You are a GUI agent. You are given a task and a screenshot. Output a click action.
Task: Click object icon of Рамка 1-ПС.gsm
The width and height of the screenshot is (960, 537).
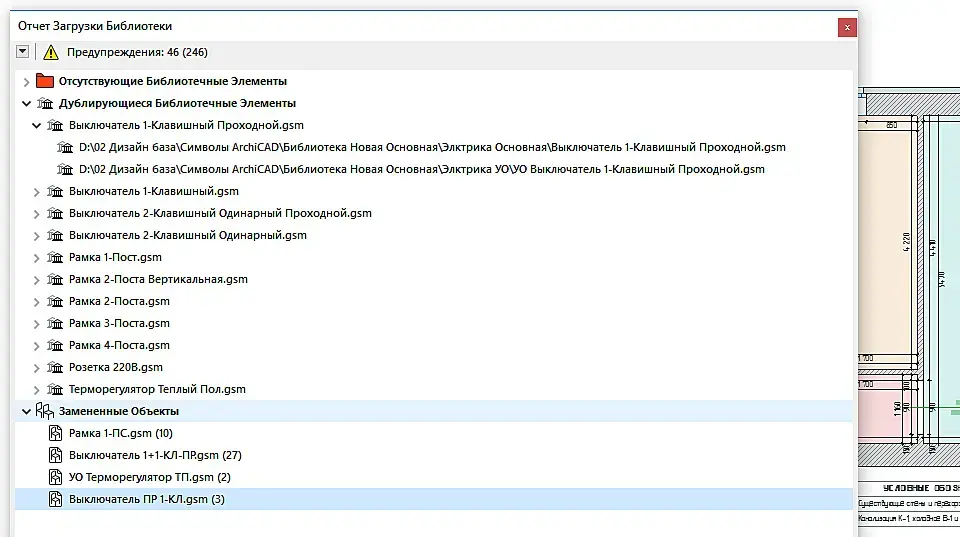[55, 434]
